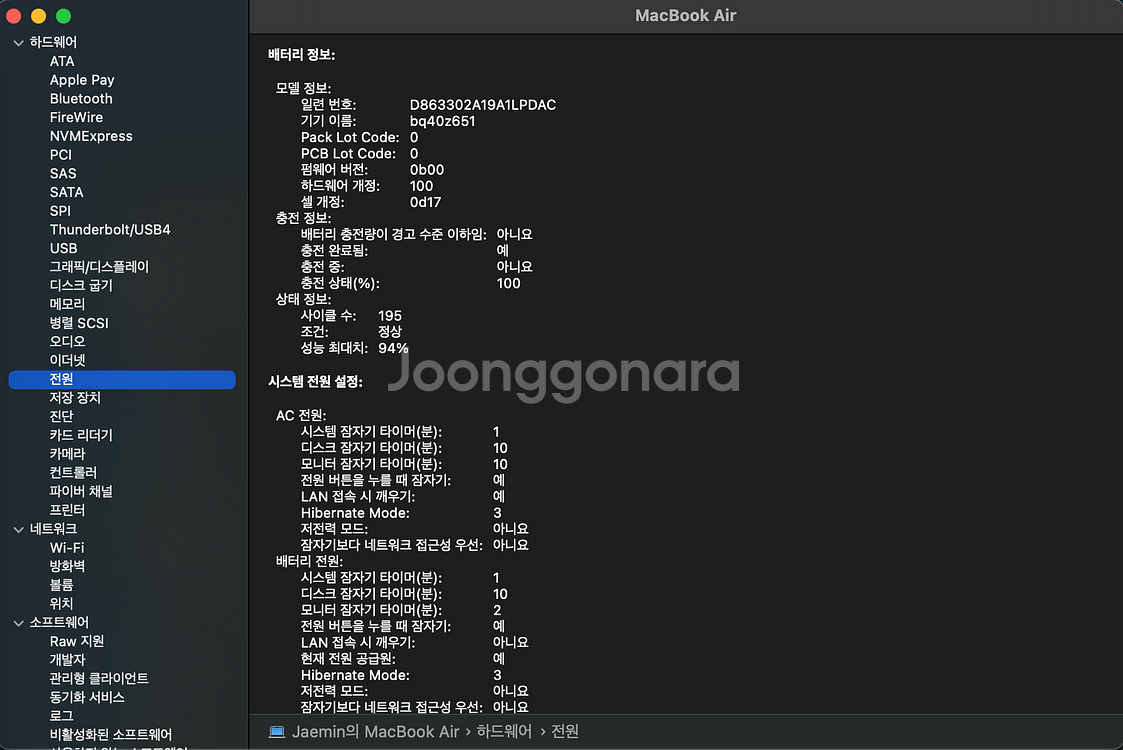Click firmware version value 0b00
1123x750 pixels.
[427, 170]
